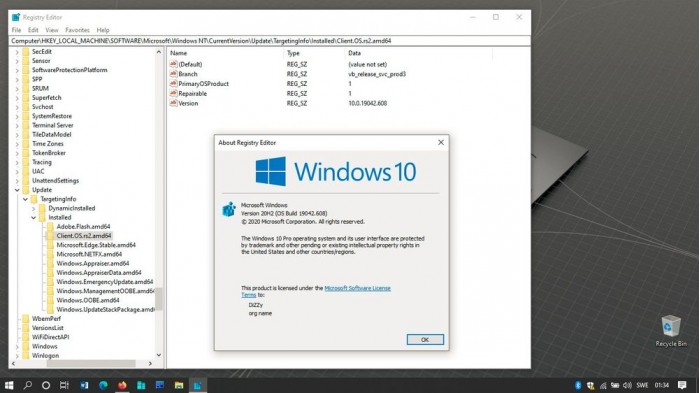
Task: Click the PrimaryOSProduct value string icon
Action: [173, 84]
